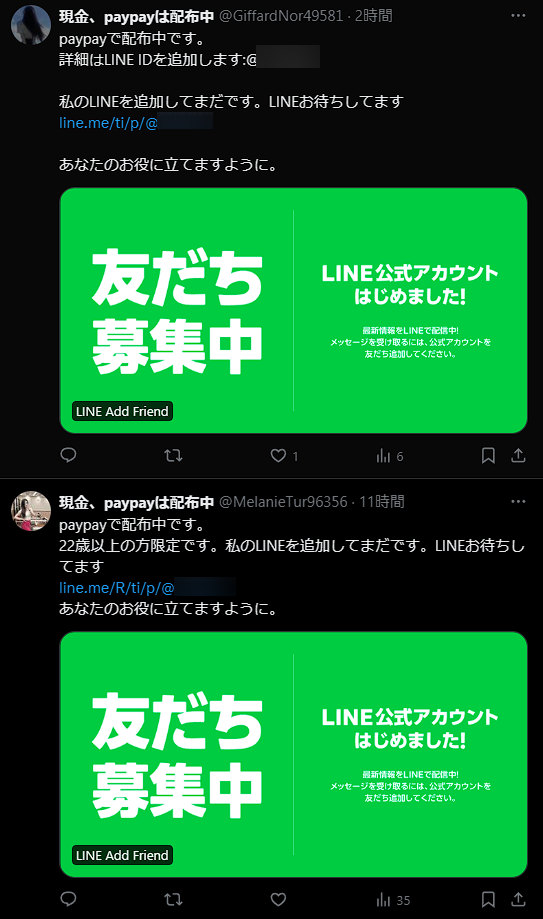This screenshot has height=919, width=543.
Task: Open first LINE Add Friend card
Action: click(293, 311)
